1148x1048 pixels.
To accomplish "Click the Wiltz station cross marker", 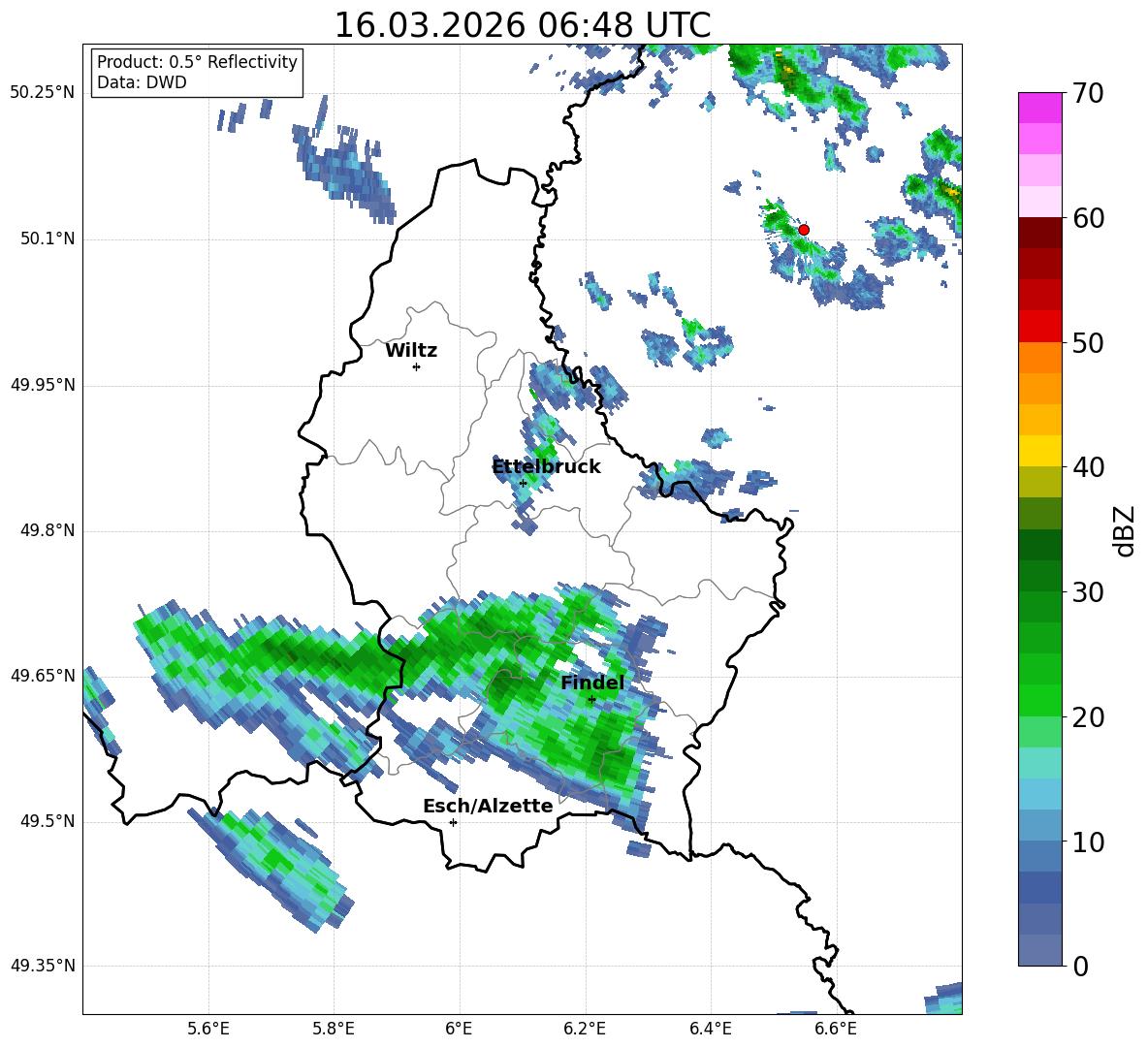I will point(416,366).
